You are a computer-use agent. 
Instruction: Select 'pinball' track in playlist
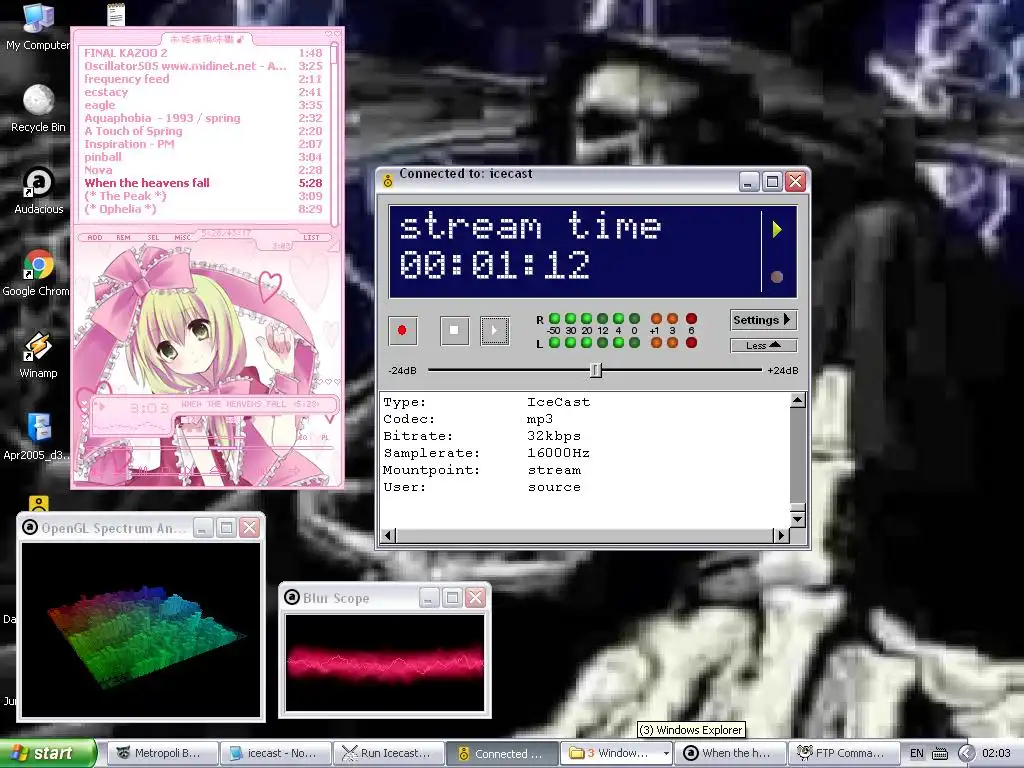click(x=203, y=157)
